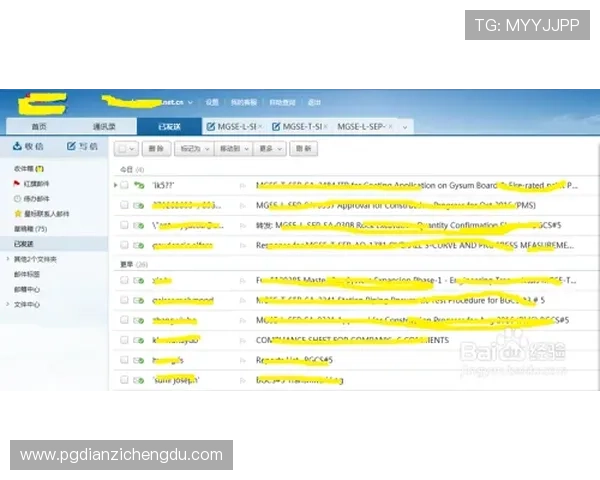Open the 自助查询 link
Image resolution: width=600 pixels, height=480 pixels.
click(282, 102)
